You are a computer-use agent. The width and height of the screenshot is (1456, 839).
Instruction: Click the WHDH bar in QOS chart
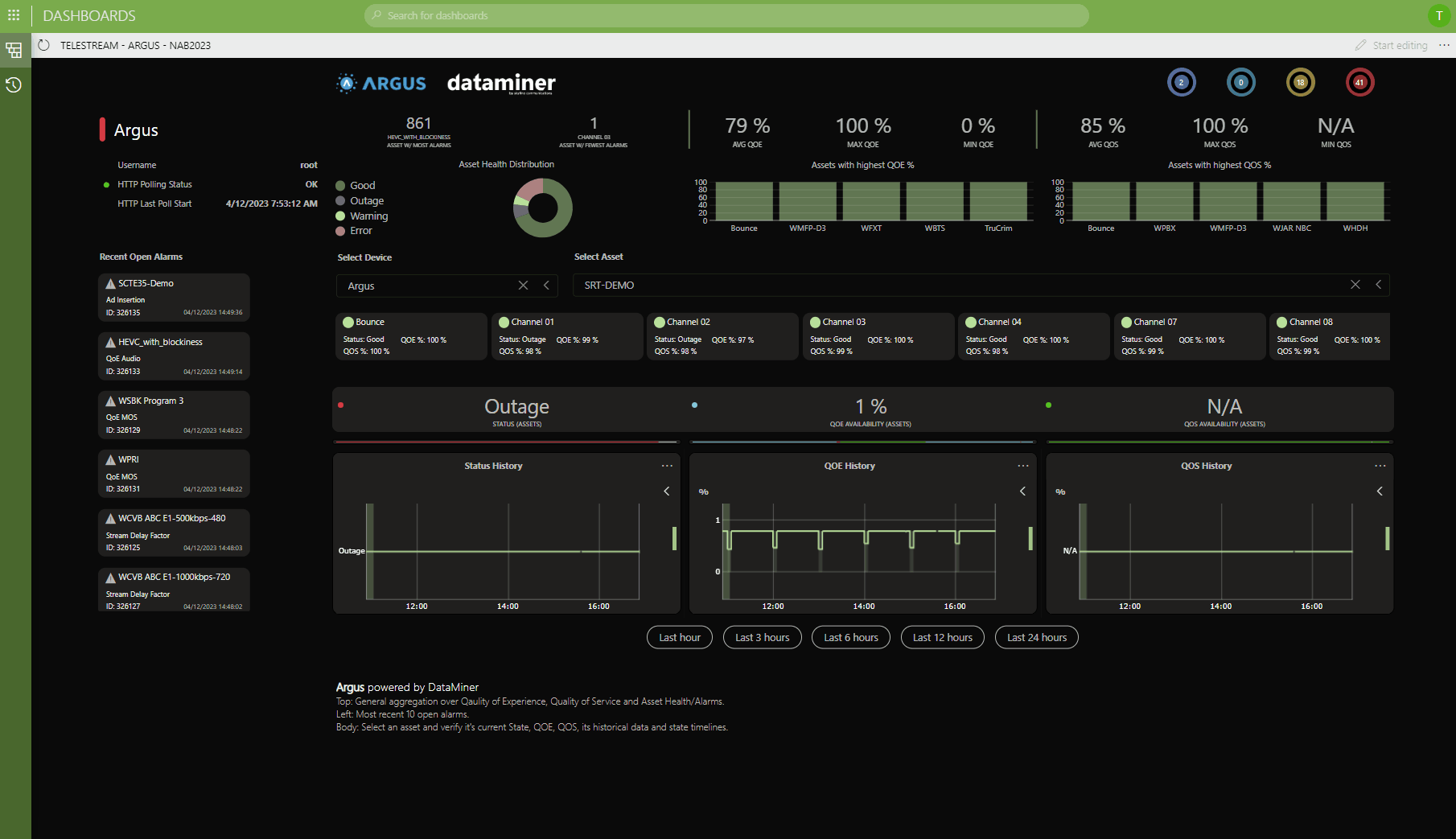coord(1355,201)
